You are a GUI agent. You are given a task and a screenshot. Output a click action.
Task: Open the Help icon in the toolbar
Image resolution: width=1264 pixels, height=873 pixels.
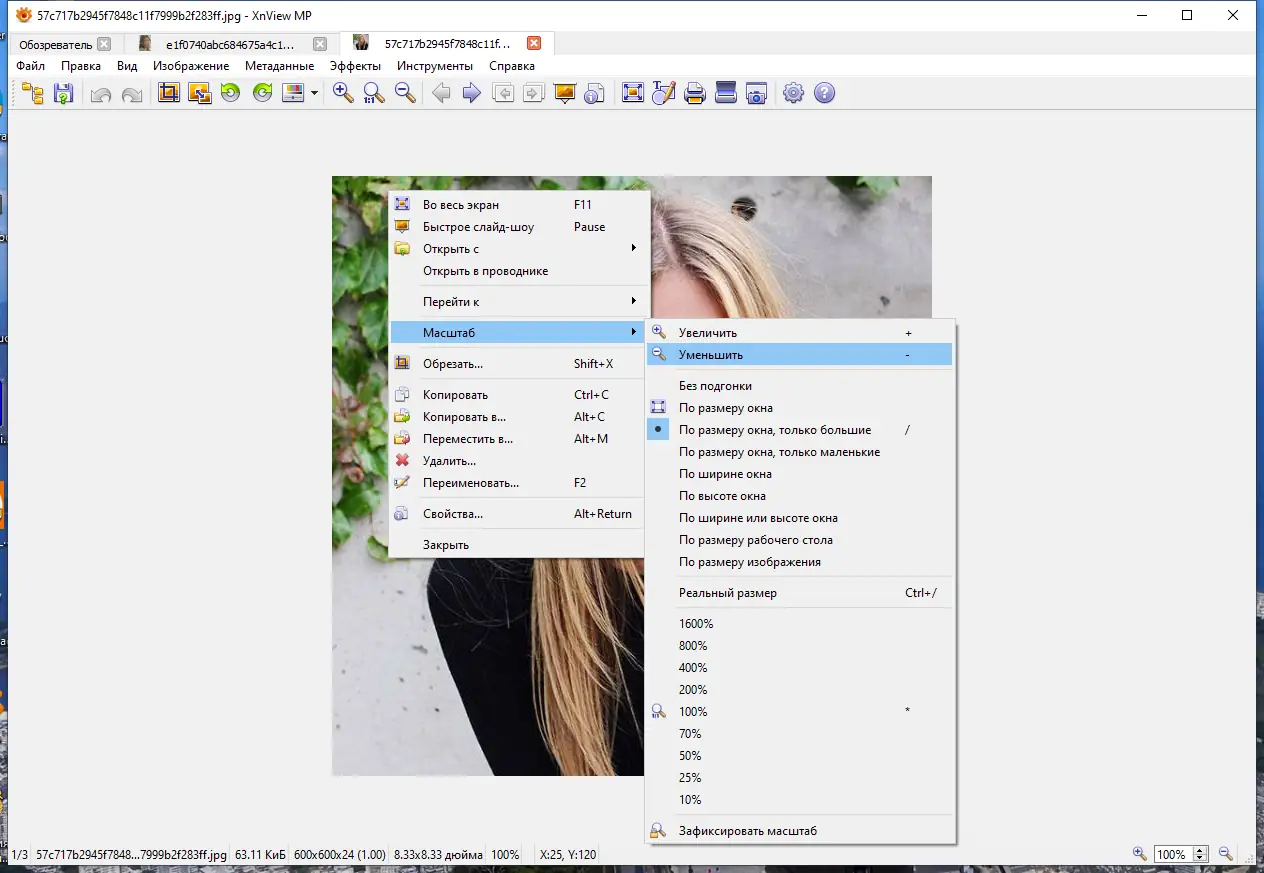pos(822,92)
